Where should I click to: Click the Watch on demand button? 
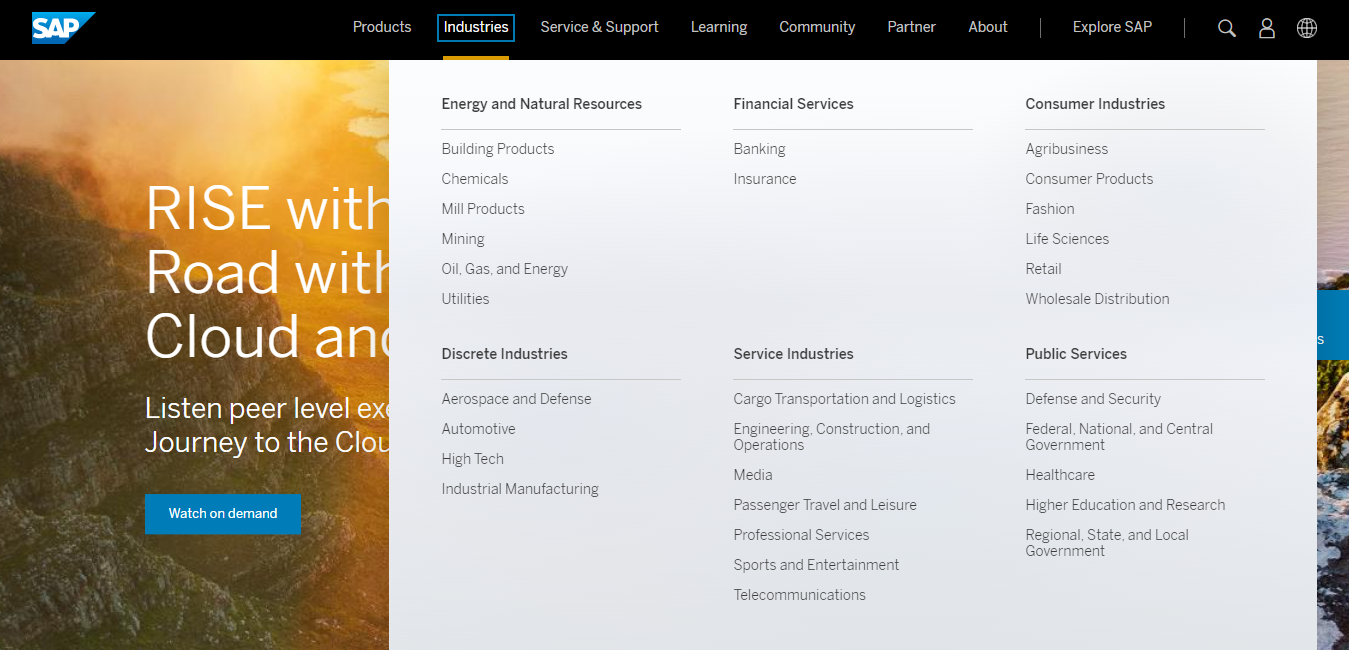[223, 513]
